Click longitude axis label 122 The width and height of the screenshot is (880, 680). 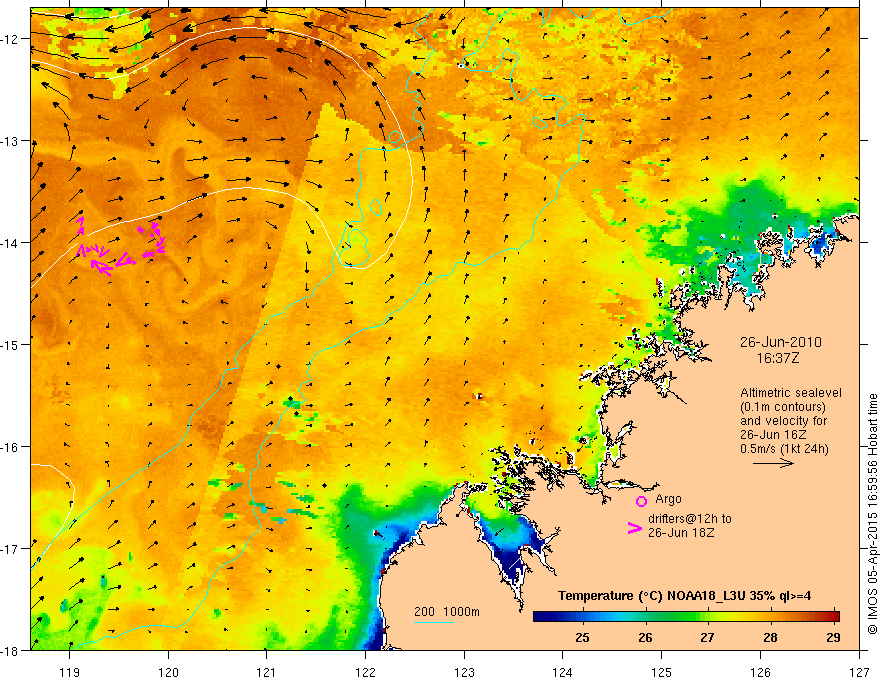click(x=365, y=672)
